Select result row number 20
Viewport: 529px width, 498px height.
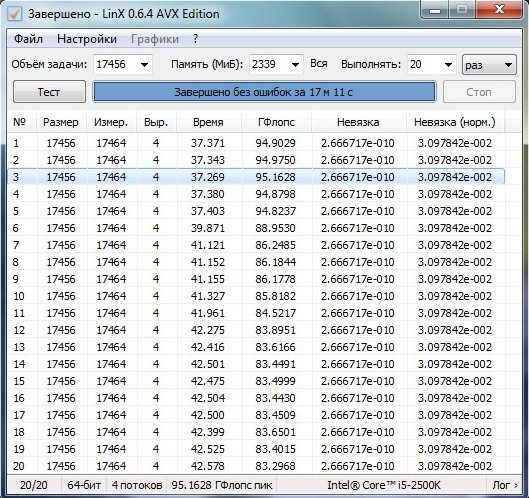(x=256, y=466)
